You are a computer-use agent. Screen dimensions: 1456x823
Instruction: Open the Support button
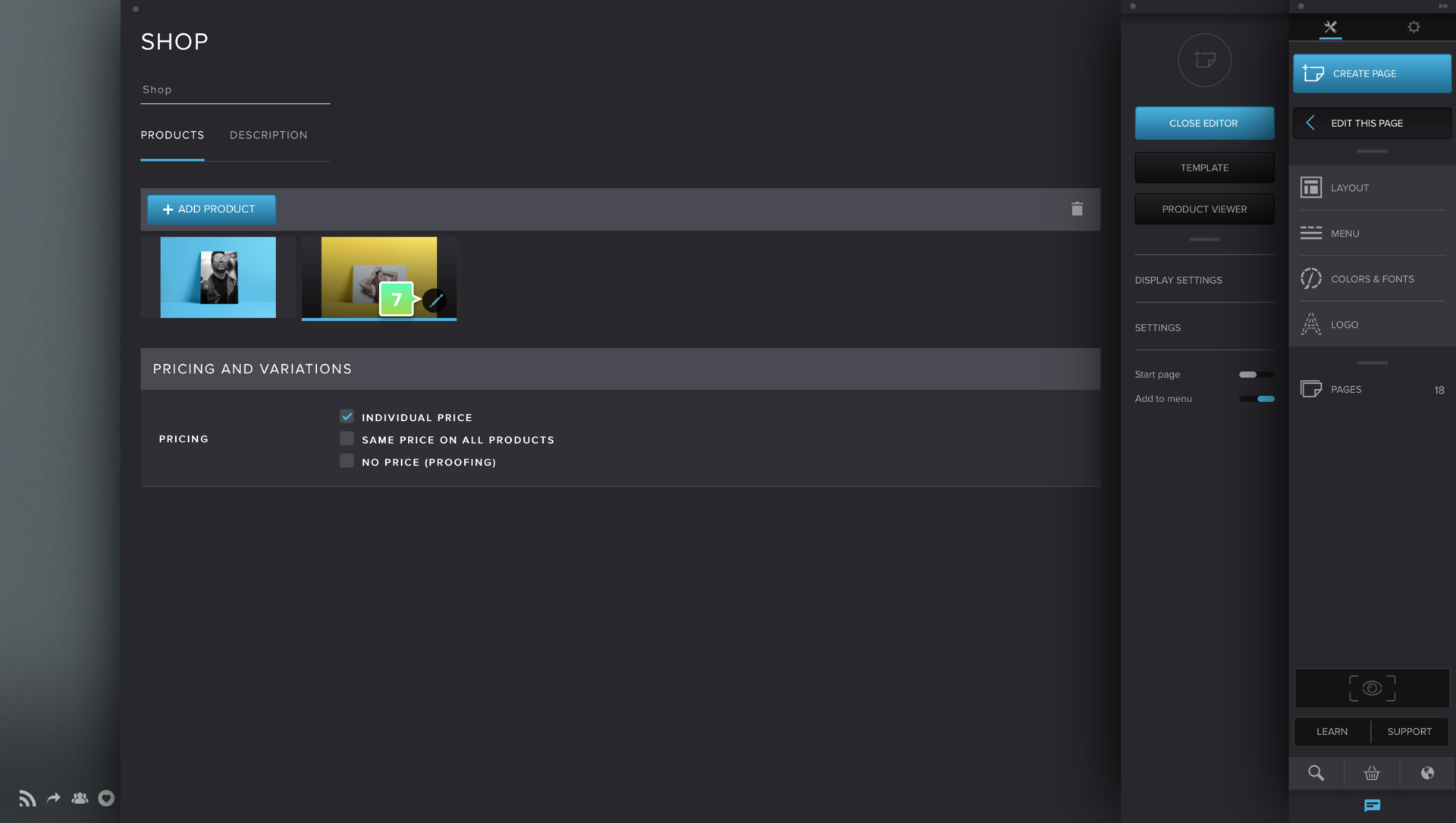click(x=1410, y=732)
